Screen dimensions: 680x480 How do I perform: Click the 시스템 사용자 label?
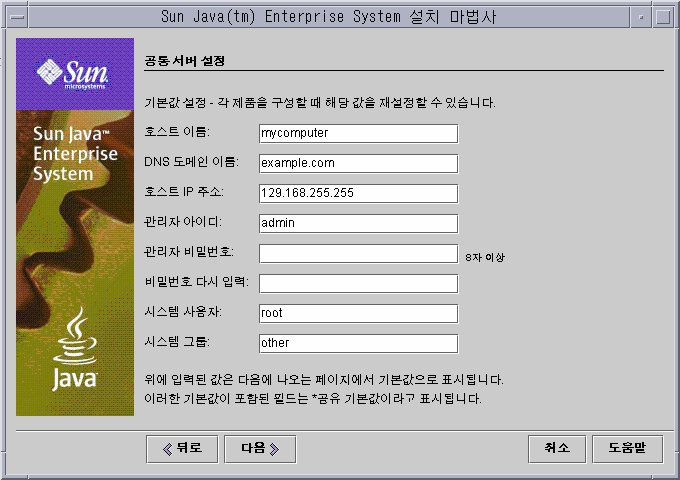[183, 311]
